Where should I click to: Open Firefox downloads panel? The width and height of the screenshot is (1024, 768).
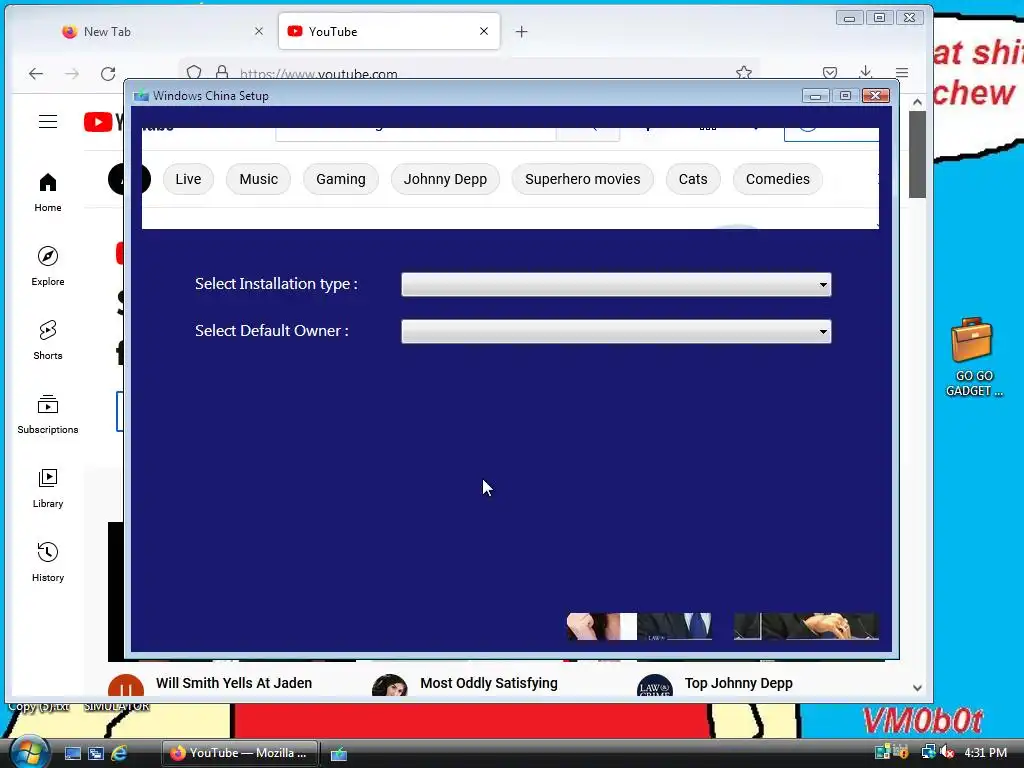866,72
